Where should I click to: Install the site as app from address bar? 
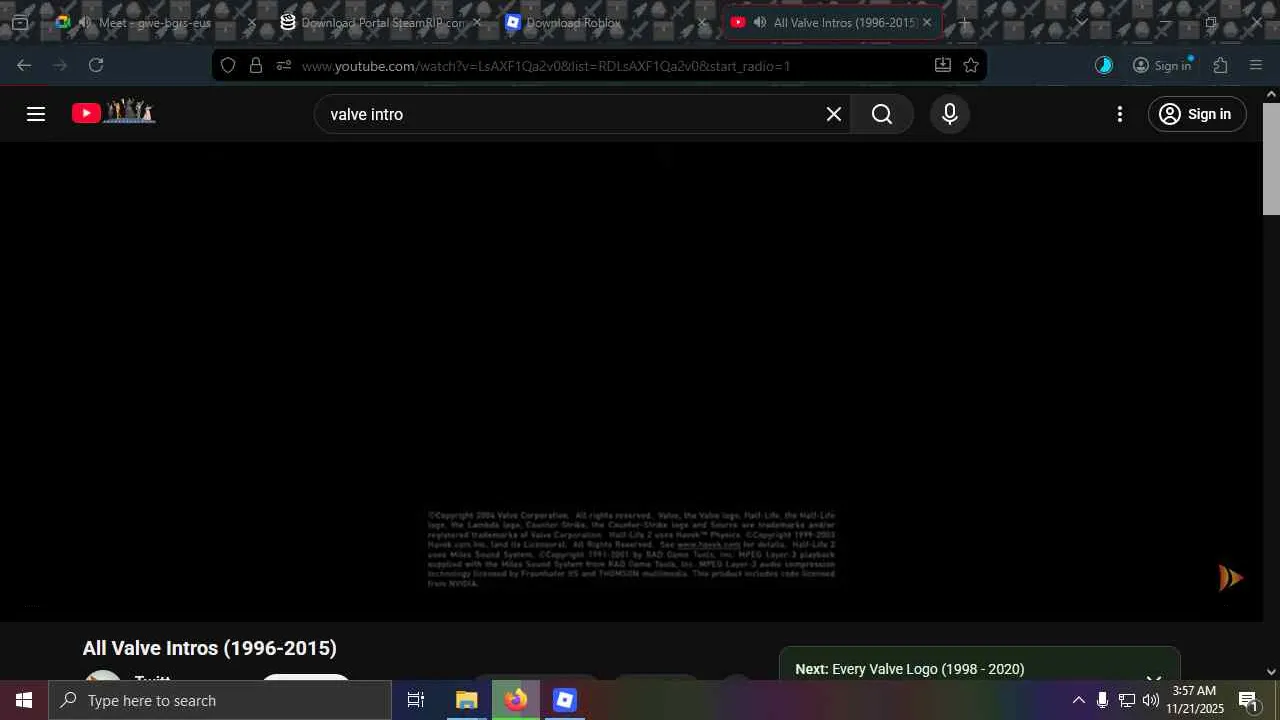[942, 65]
